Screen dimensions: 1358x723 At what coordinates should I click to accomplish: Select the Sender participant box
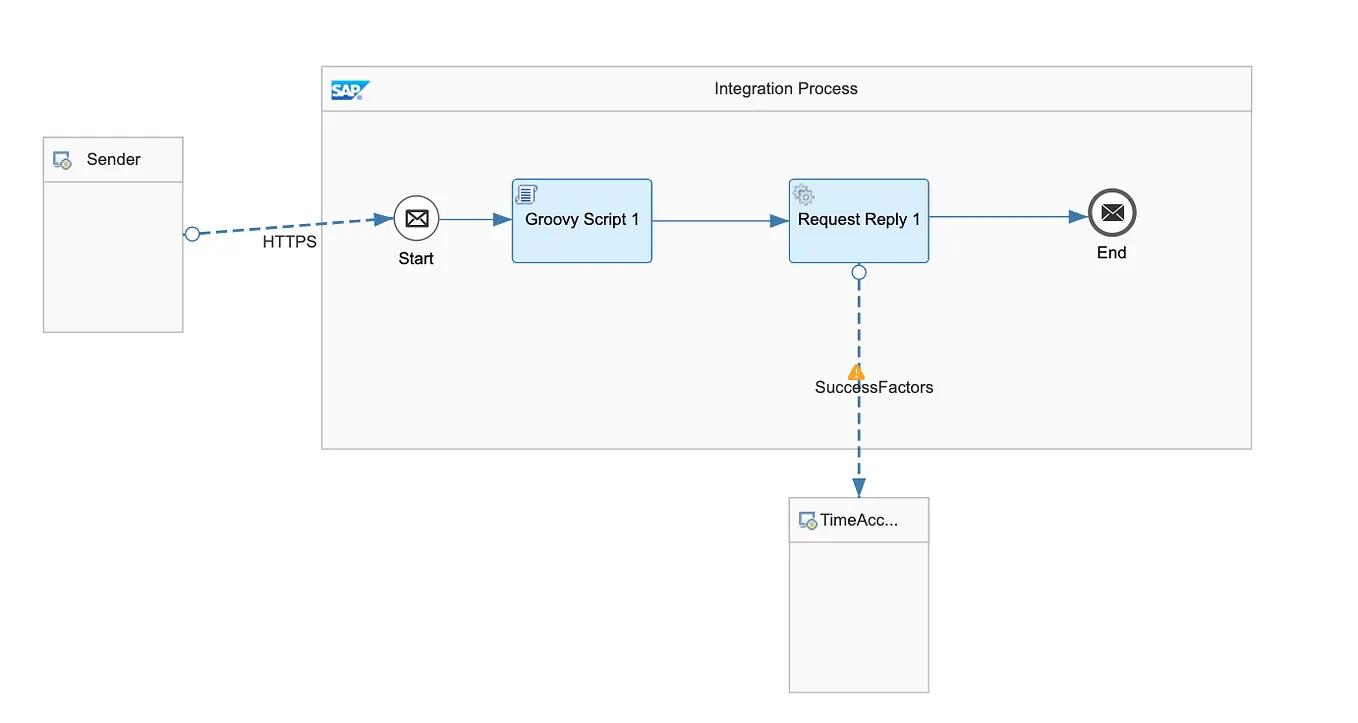[x=113, y=235]
